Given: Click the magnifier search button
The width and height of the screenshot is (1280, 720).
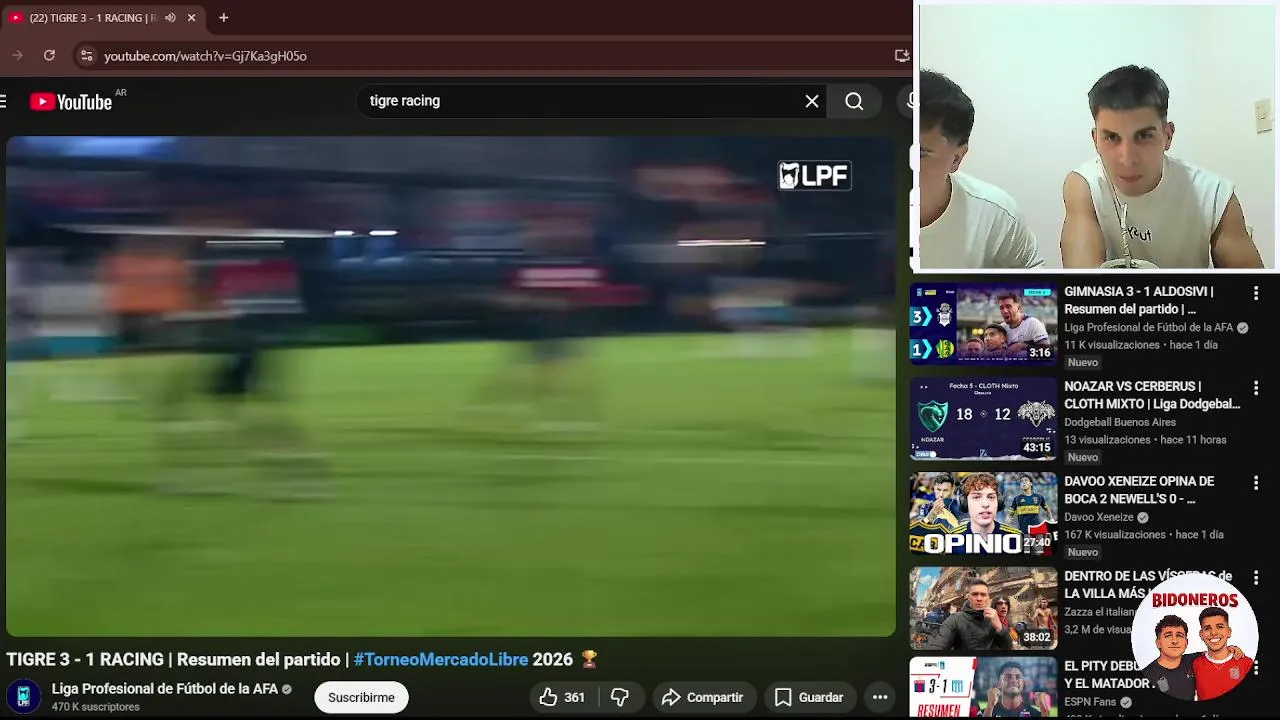Looking at the screenshot, I should pyautogui.click(x=854, y=101).
